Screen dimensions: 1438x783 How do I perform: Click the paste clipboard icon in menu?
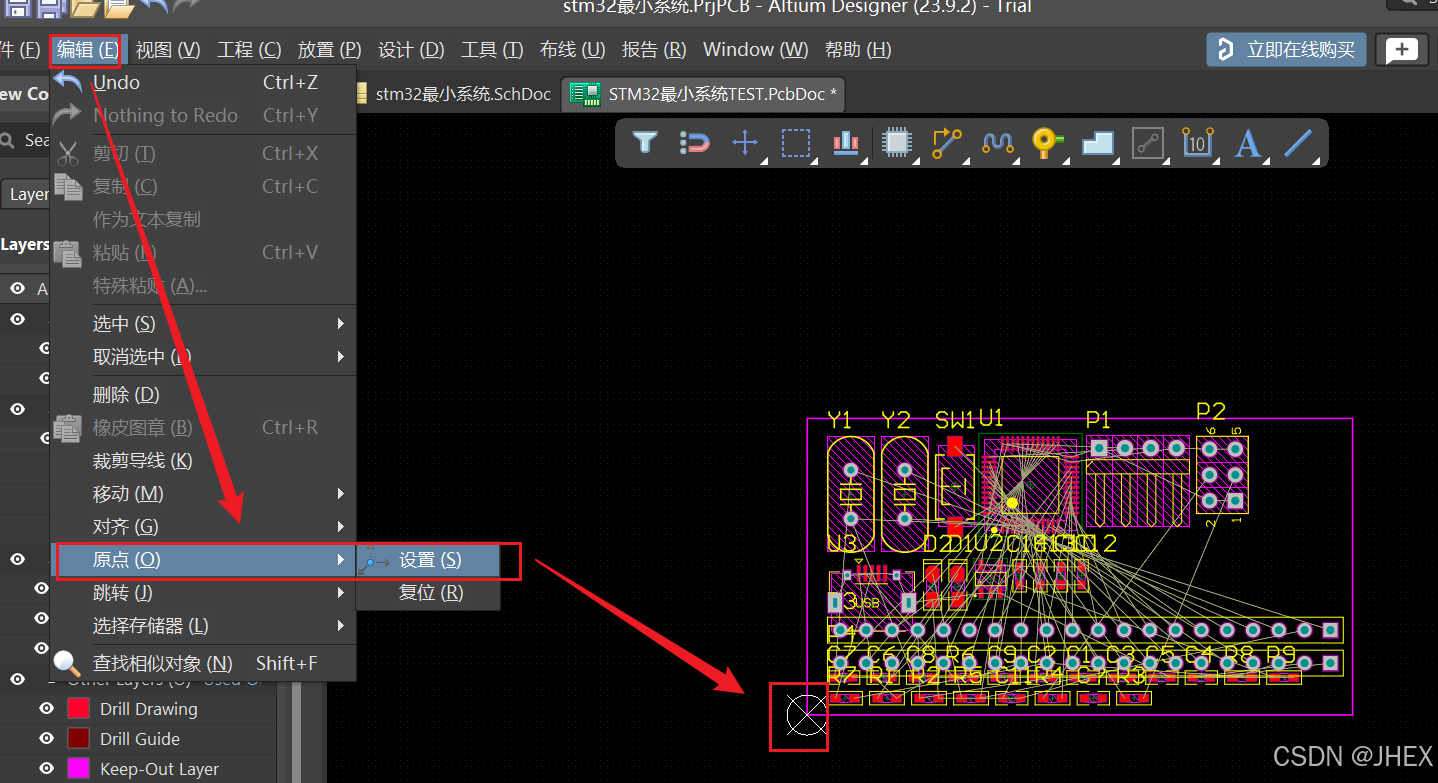tap(67, 252)
